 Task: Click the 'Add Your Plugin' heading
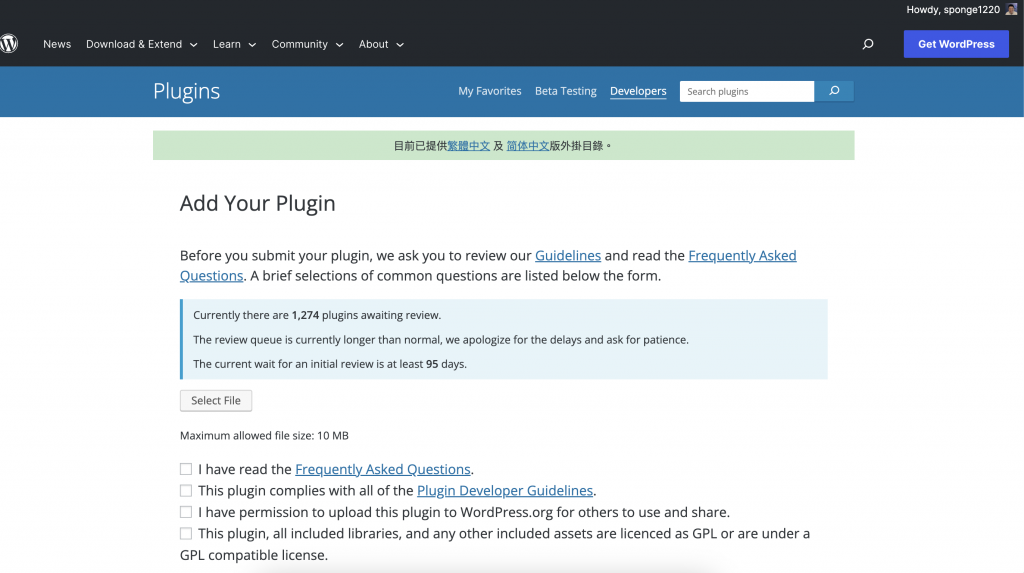click(x=257, y=203)
